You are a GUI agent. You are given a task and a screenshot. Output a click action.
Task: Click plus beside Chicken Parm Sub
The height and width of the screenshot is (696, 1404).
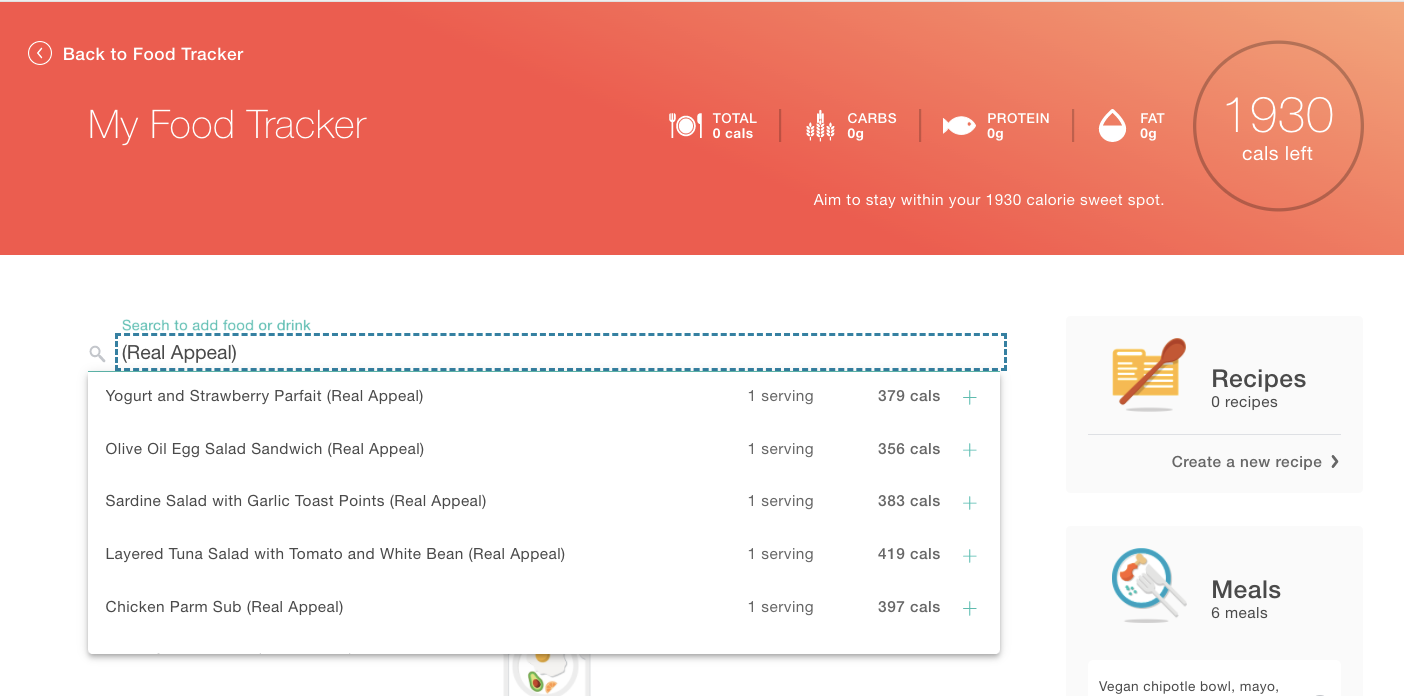coord(969,608)
